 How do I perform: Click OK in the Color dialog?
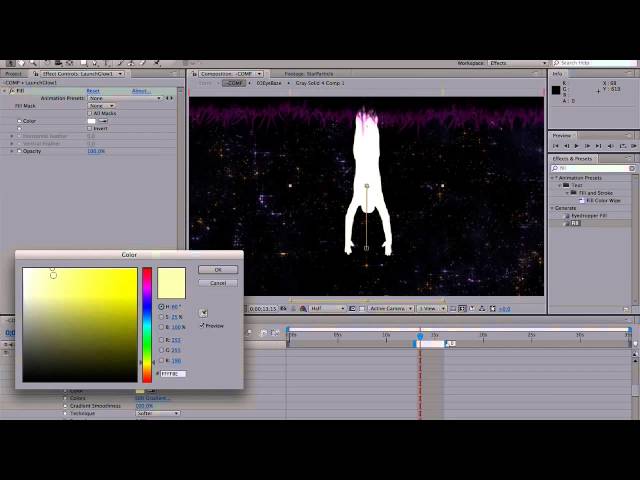pos(218,270)
